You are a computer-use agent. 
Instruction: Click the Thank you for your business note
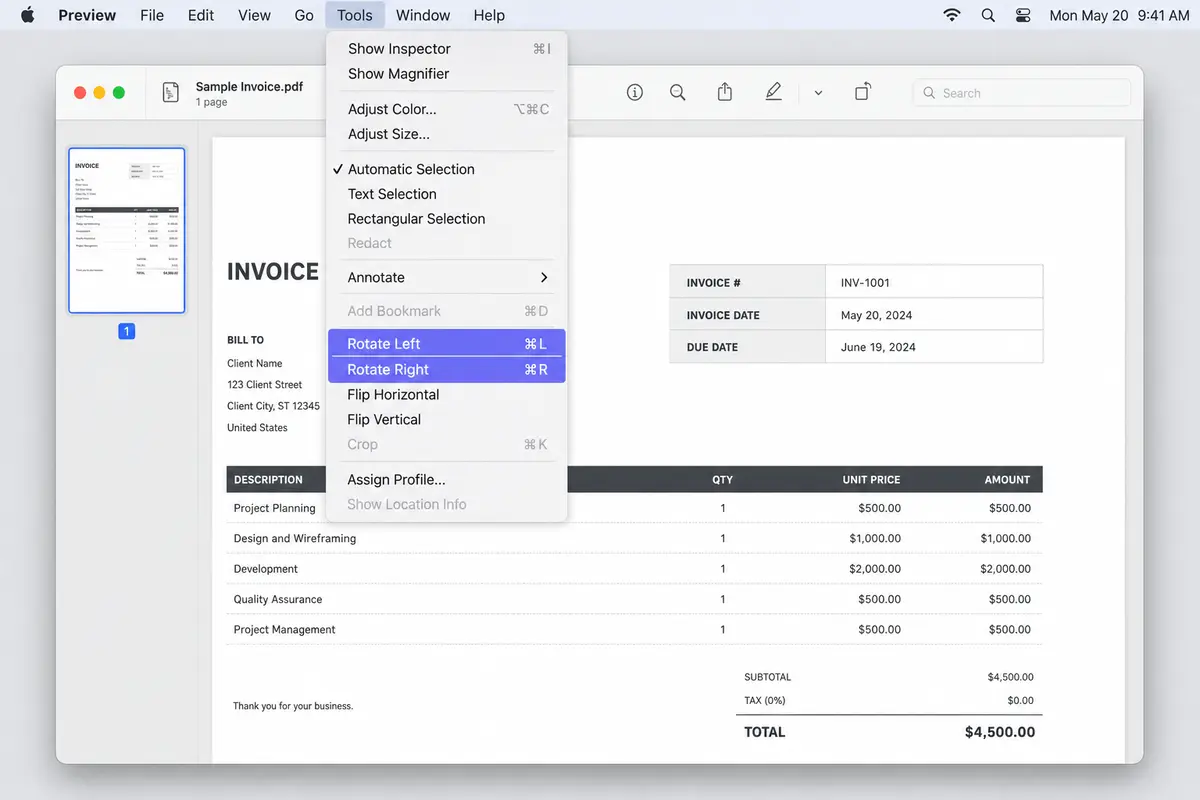point(293,706)
